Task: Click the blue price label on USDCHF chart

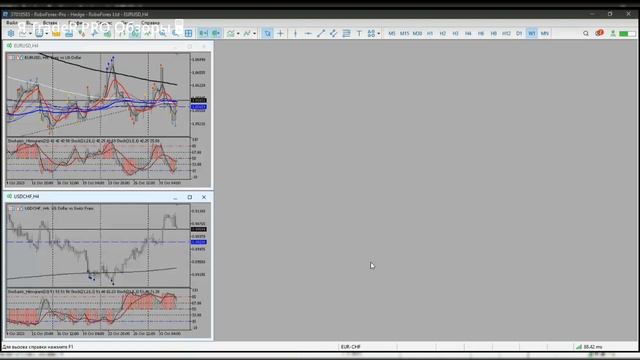Action: (x=199, y=242)
